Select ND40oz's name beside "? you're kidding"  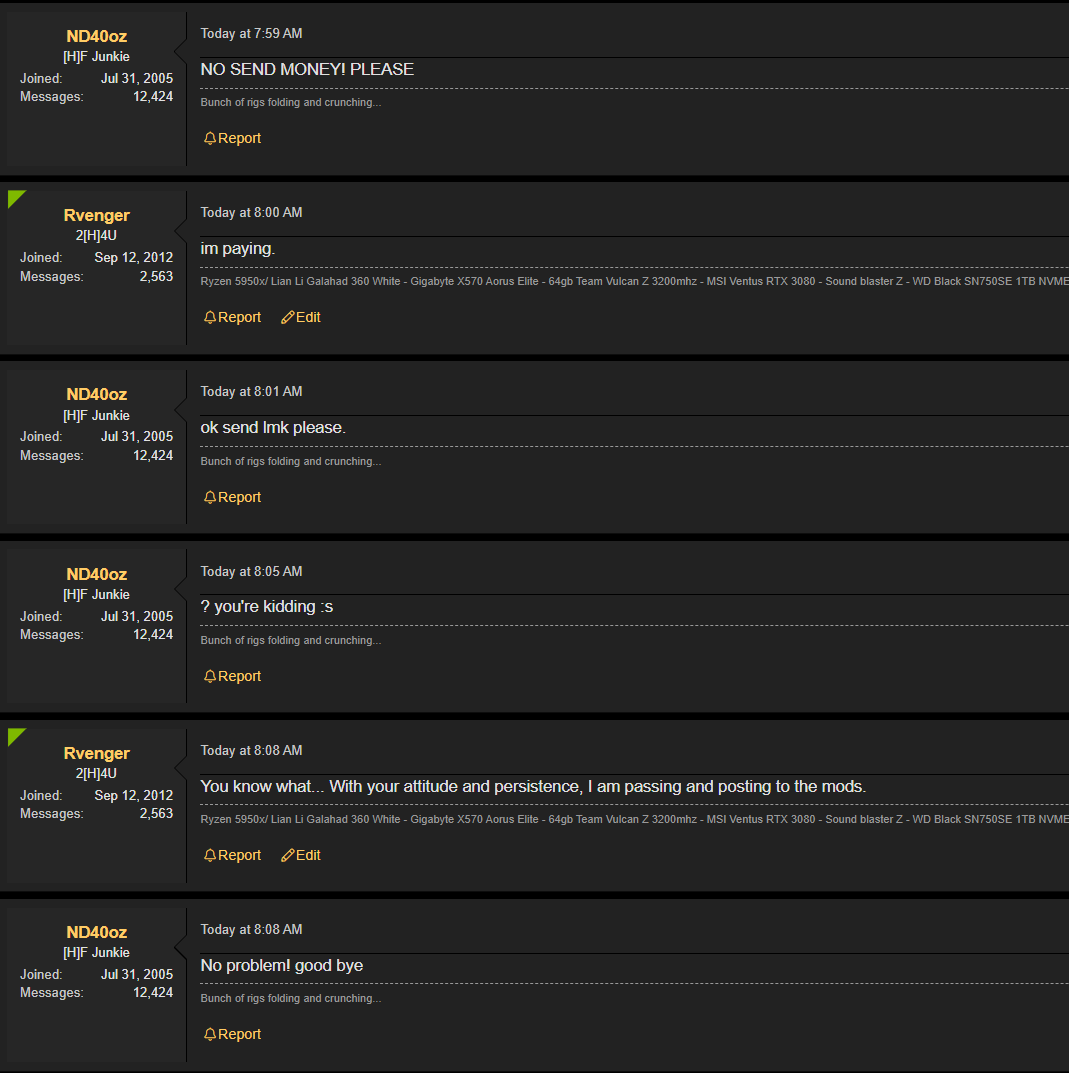pyautogui.click(x=96, y=575)
